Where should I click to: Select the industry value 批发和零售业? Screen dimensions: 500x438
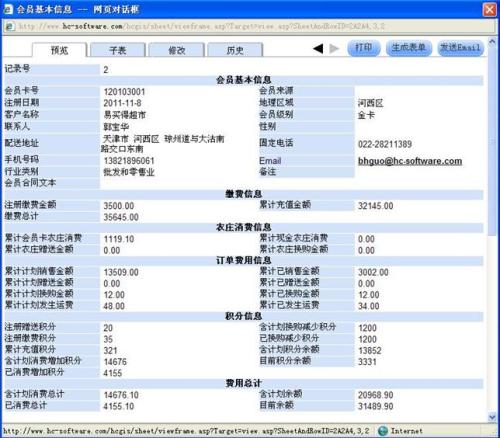tap(129, 172)
